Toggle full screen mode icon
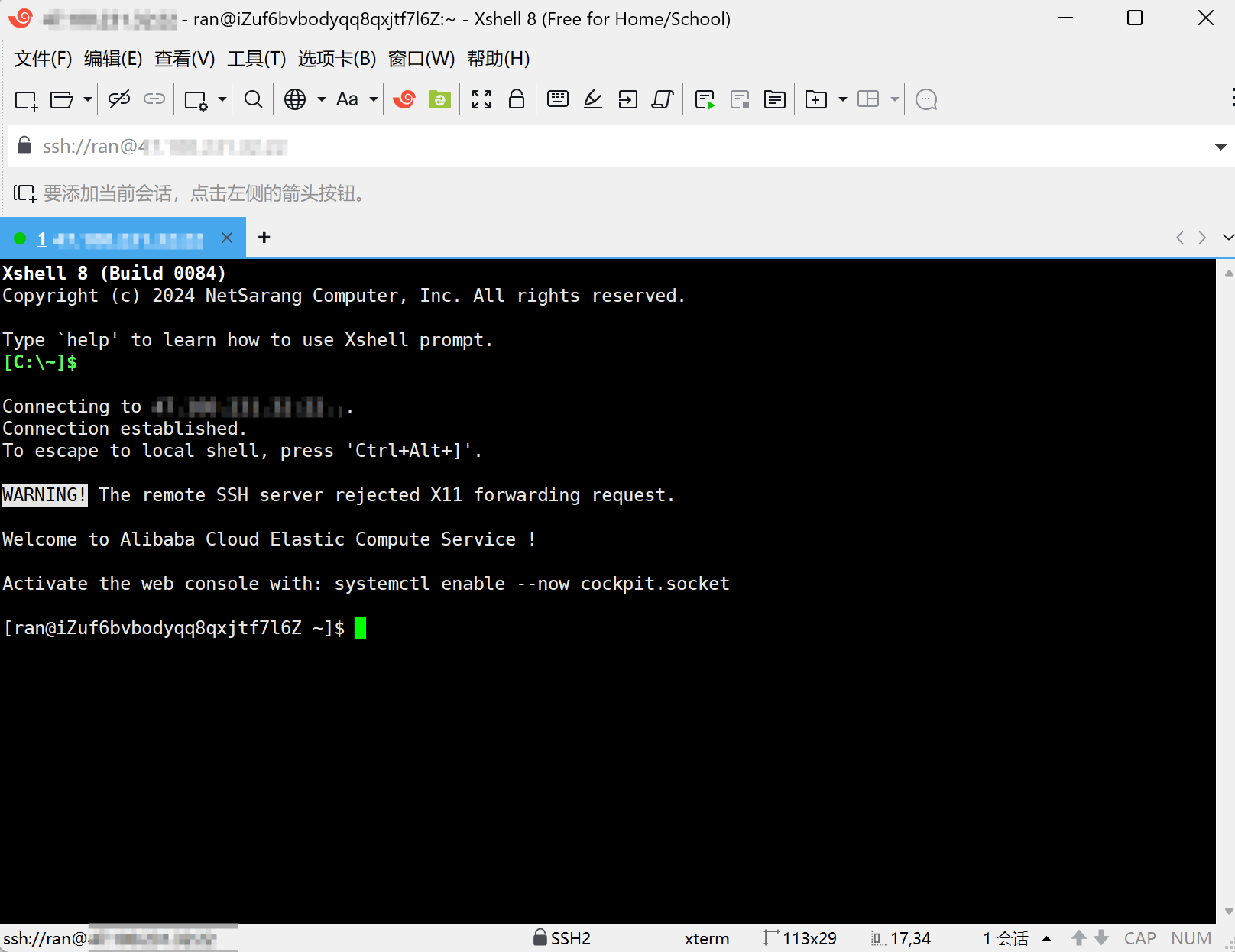The width and height of the screenshot is (1235, 952). pyautogui.click(x=481, y=99)
